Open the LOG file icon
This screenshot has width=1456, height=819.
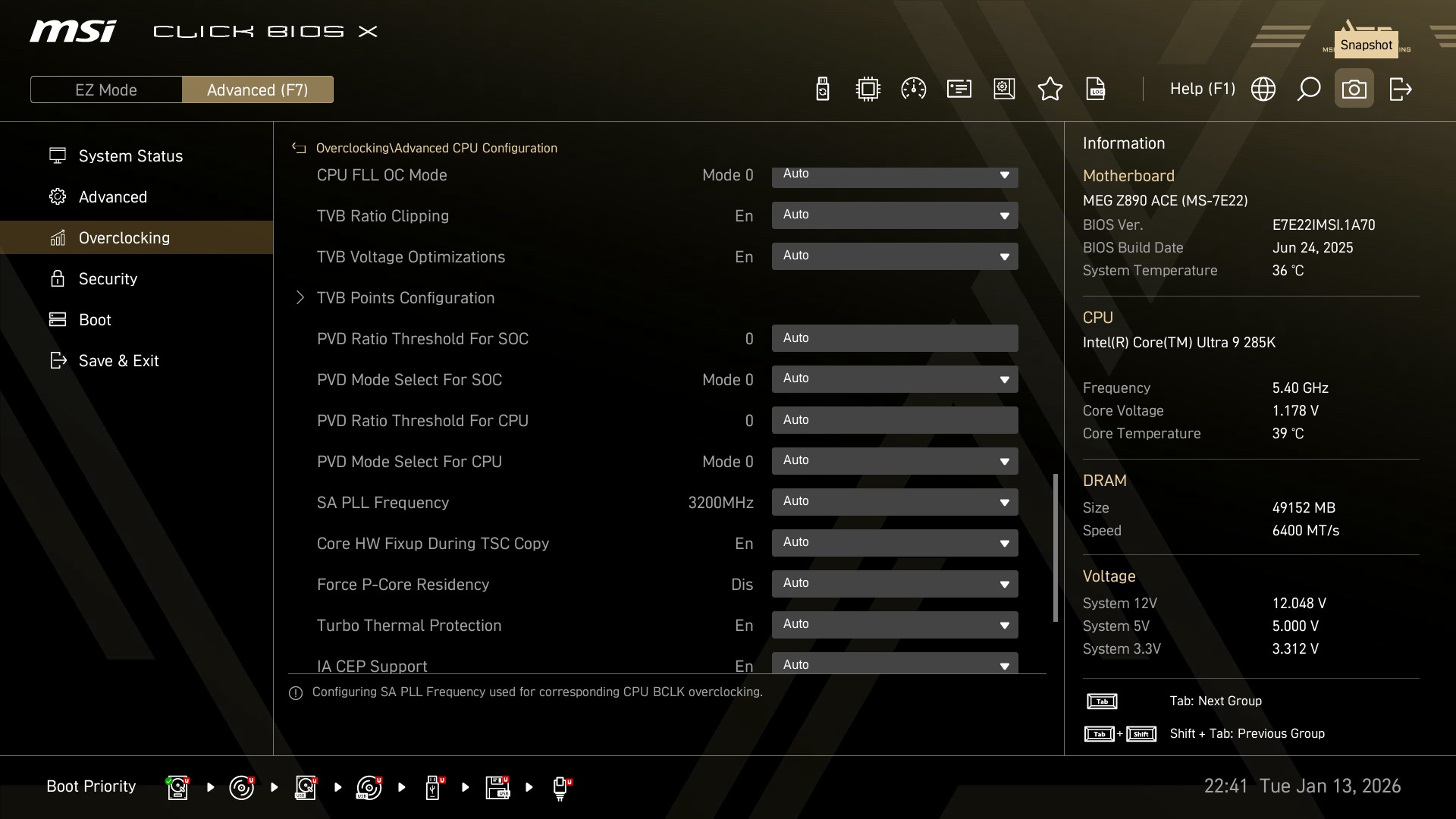(1096, 89)
